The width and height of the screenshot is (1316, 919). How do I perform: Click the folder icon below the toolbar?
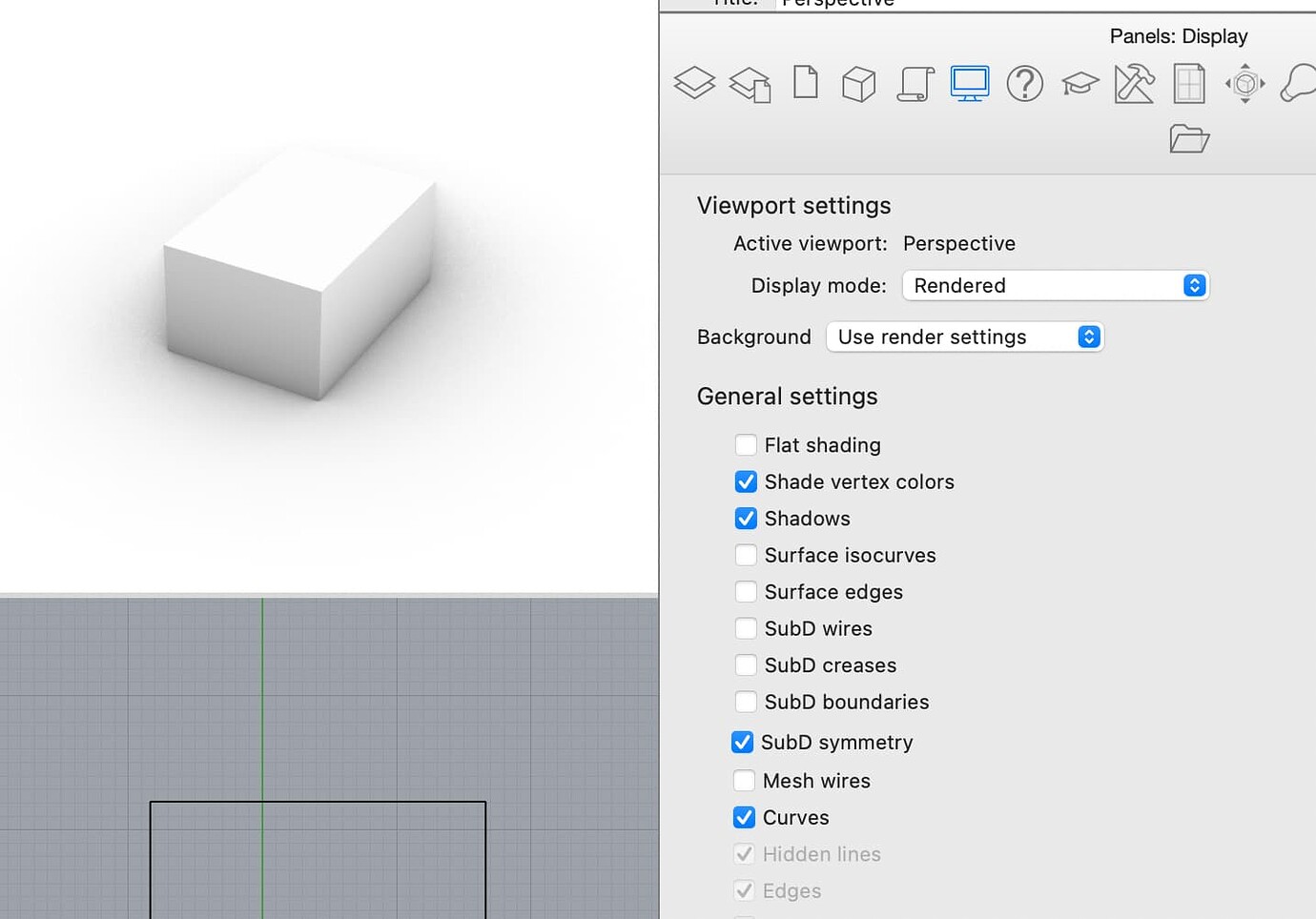point(1188,138)
